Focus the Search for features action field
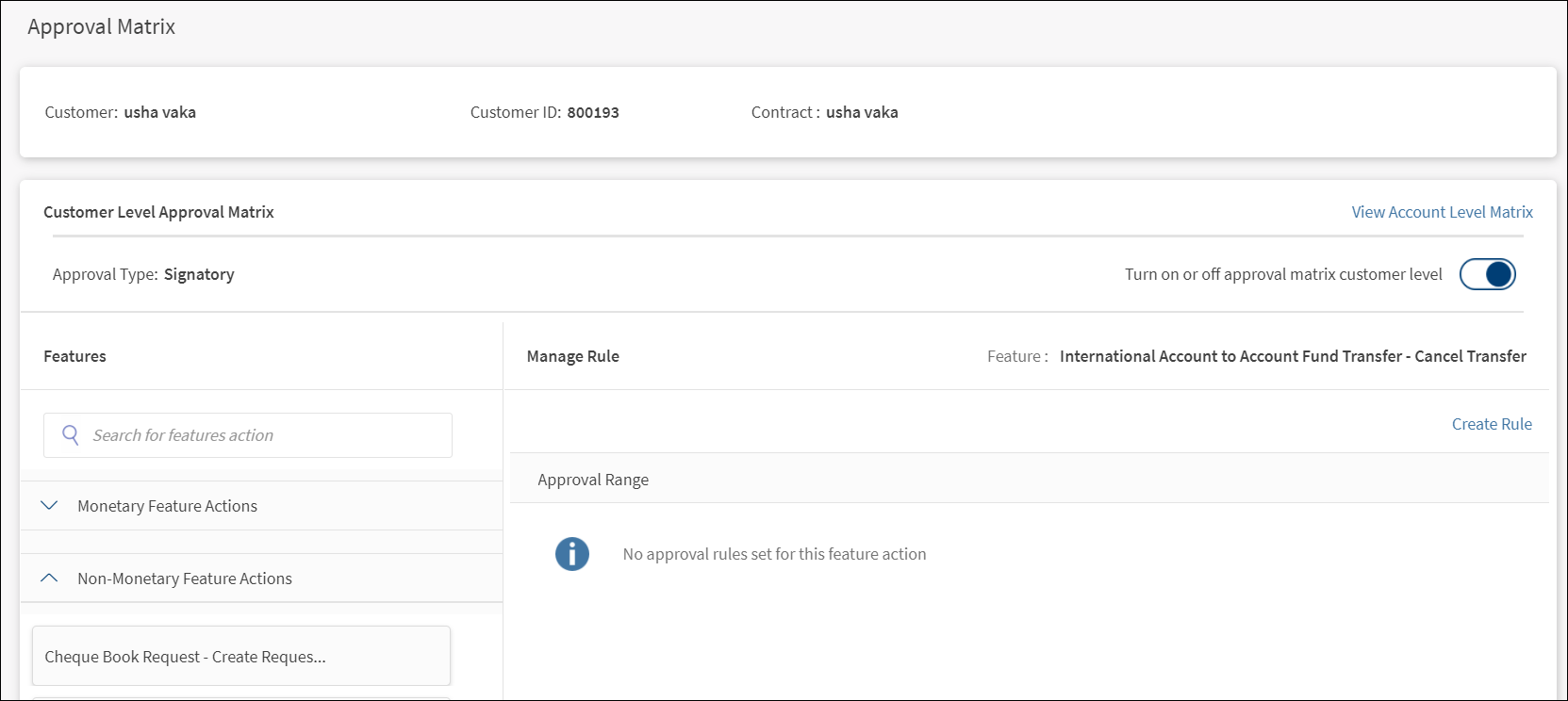This screenshot has height=701, width=1568. tap(264, 435)
